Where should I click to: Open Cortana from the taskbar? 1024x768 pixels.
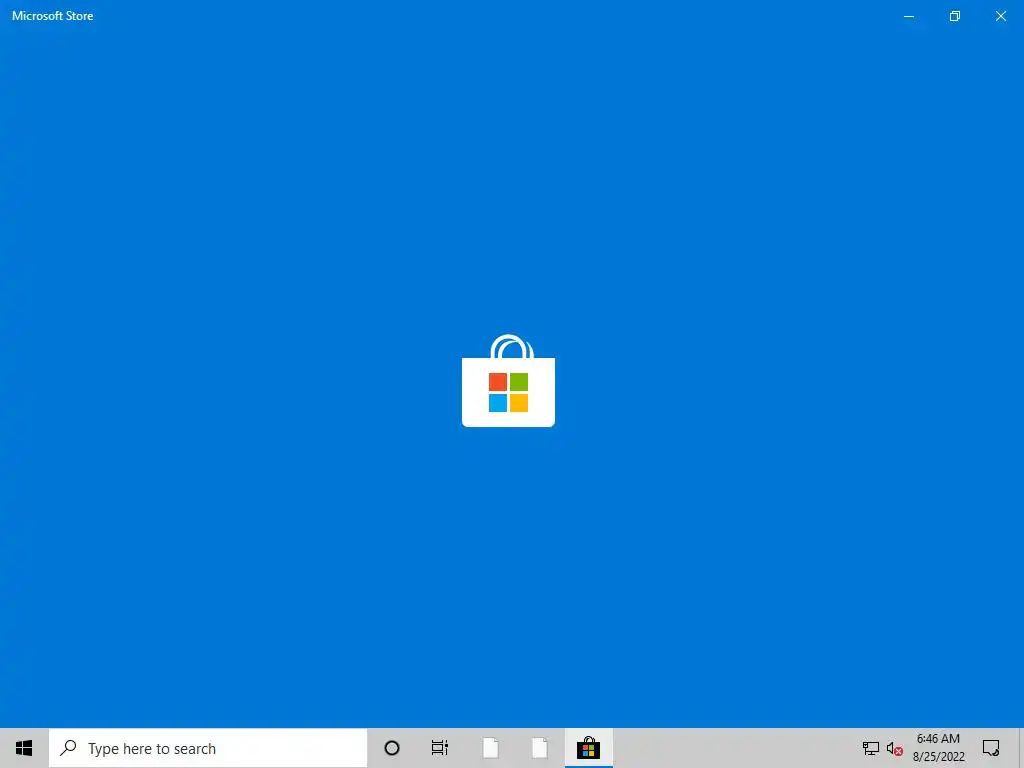[x=392, y=748]
